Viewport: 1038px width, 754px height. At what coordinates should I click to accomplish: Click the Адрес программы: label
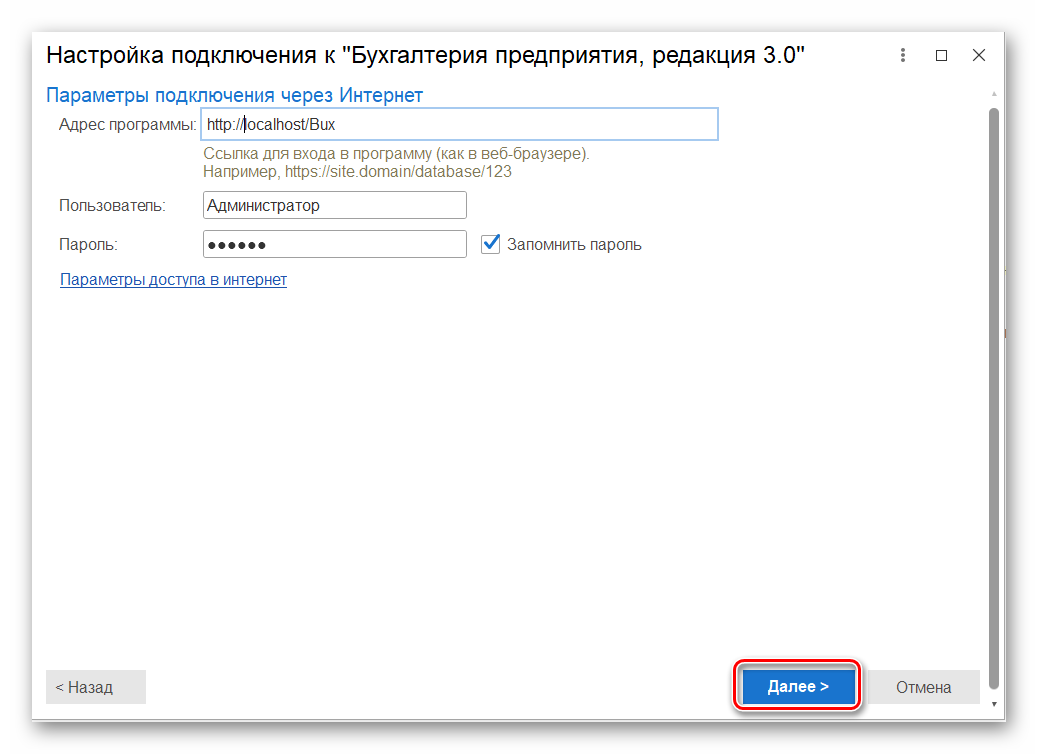click(127, 124)
